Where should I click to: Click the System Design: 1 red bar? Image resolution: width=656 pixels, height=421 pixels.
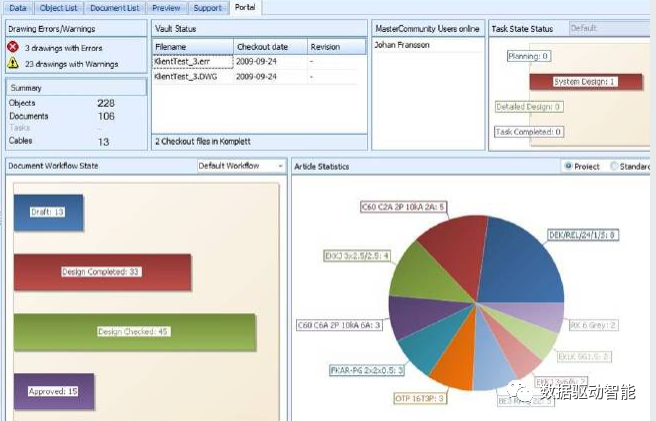tap(586, 82)
